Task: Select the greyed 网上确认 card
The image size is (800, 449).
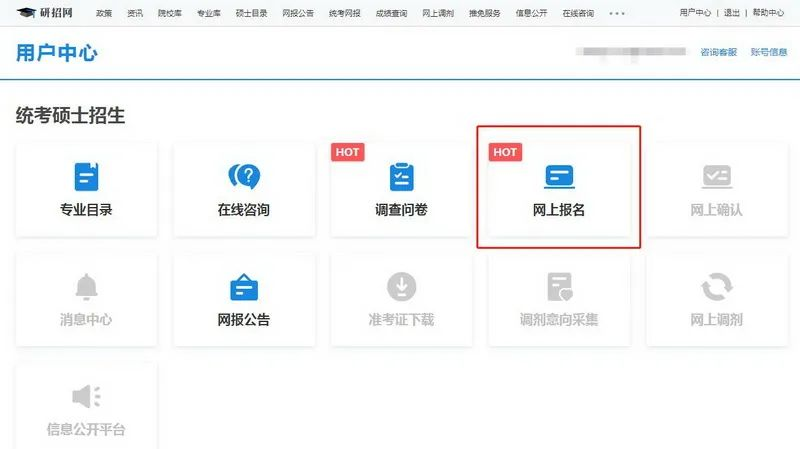Action: click(x=717, y=190)
